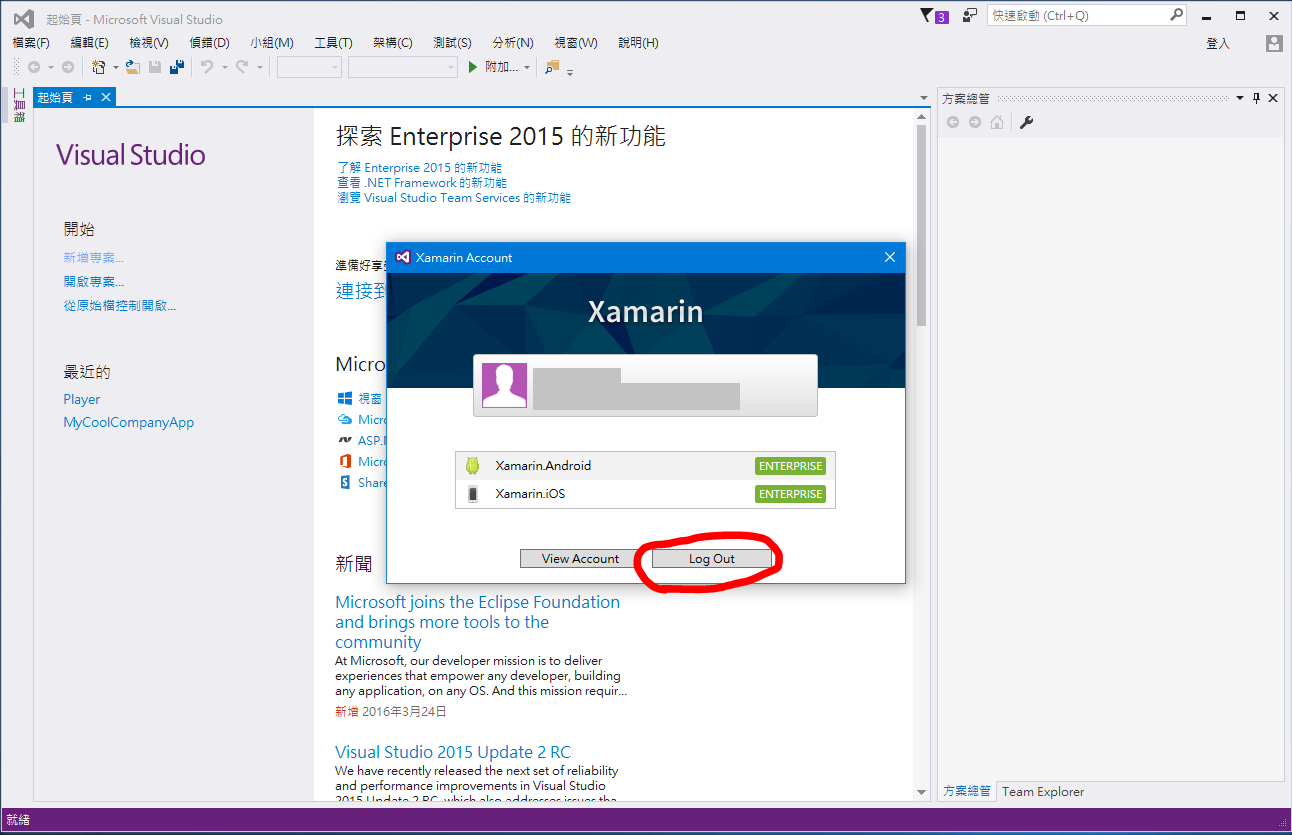
Task: Click 從原始檔控制開啟... link
Action: pyautogui.click(x=120, y=306)
